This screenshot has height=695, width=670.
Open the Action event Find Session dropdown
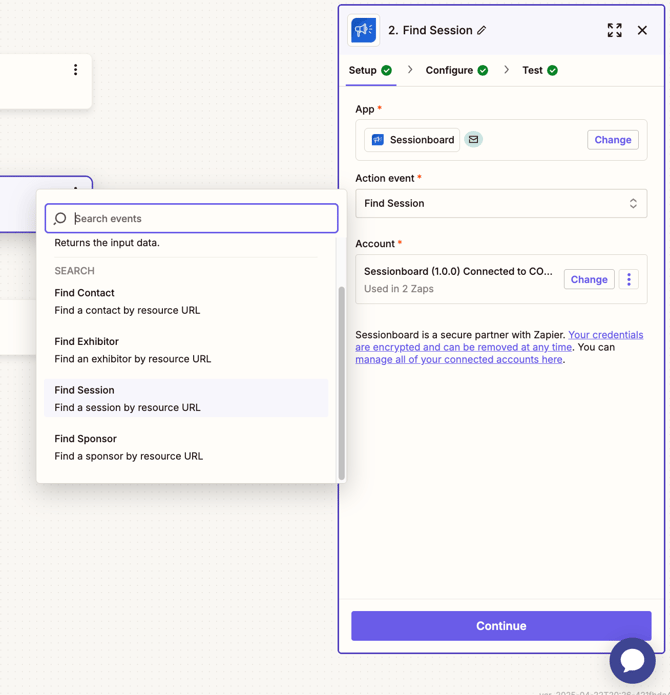point(501,203)
